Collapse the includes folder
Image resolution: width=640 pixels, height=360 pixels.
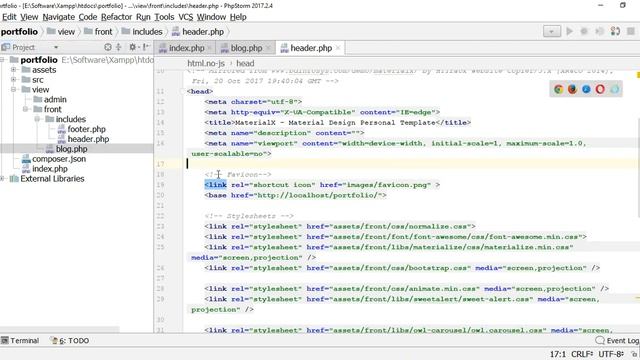(37, 119)
